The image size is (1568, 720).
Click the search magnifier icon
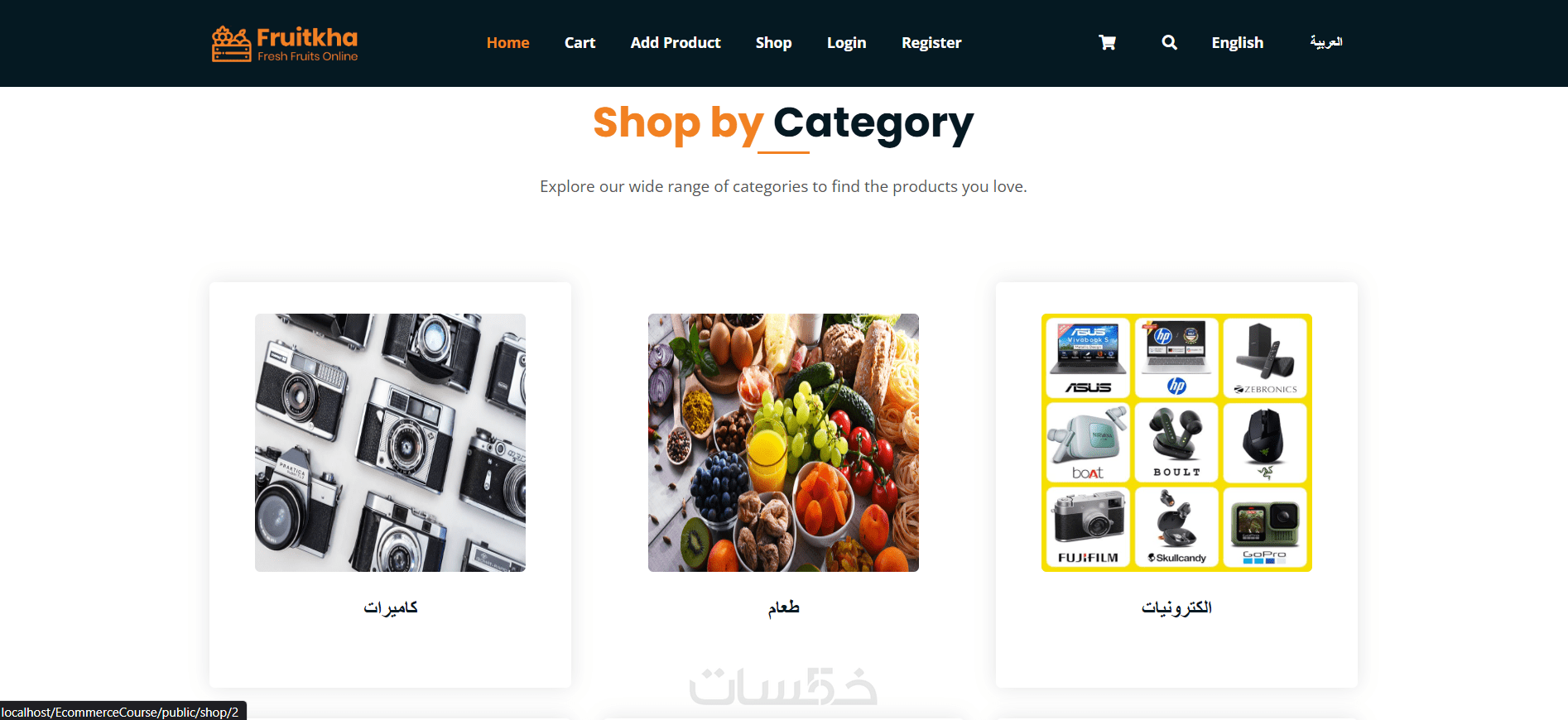pos(1169,42)
